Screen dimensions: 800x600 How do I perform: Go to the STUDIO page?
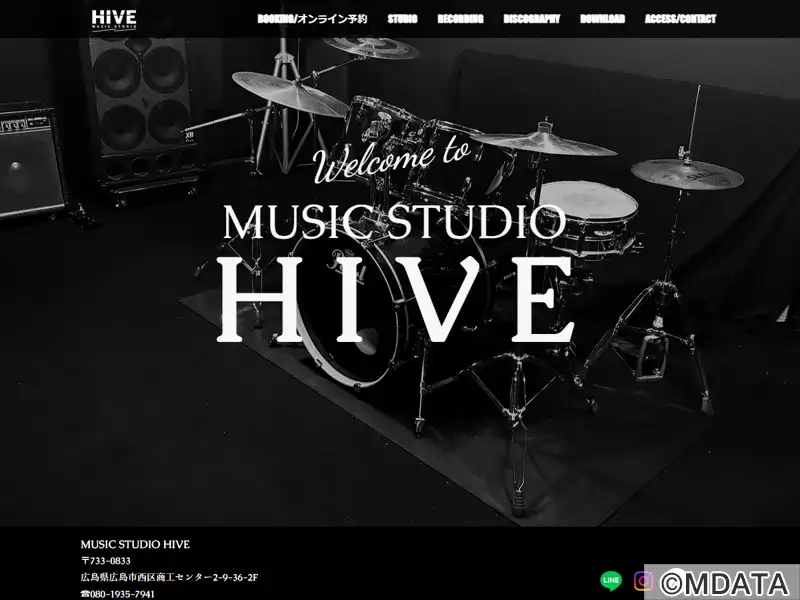point(403,19)
